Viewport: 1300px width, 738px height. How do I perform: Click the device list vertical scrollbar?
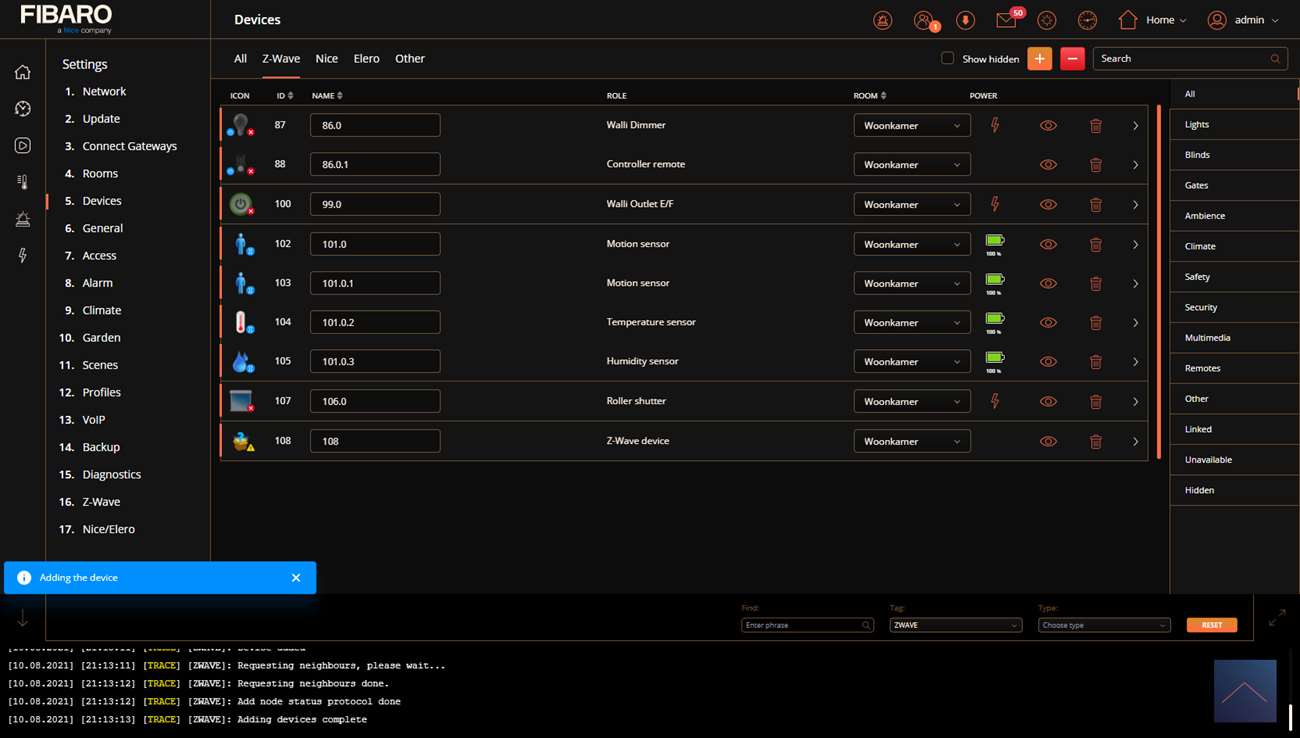point(1159,280)
